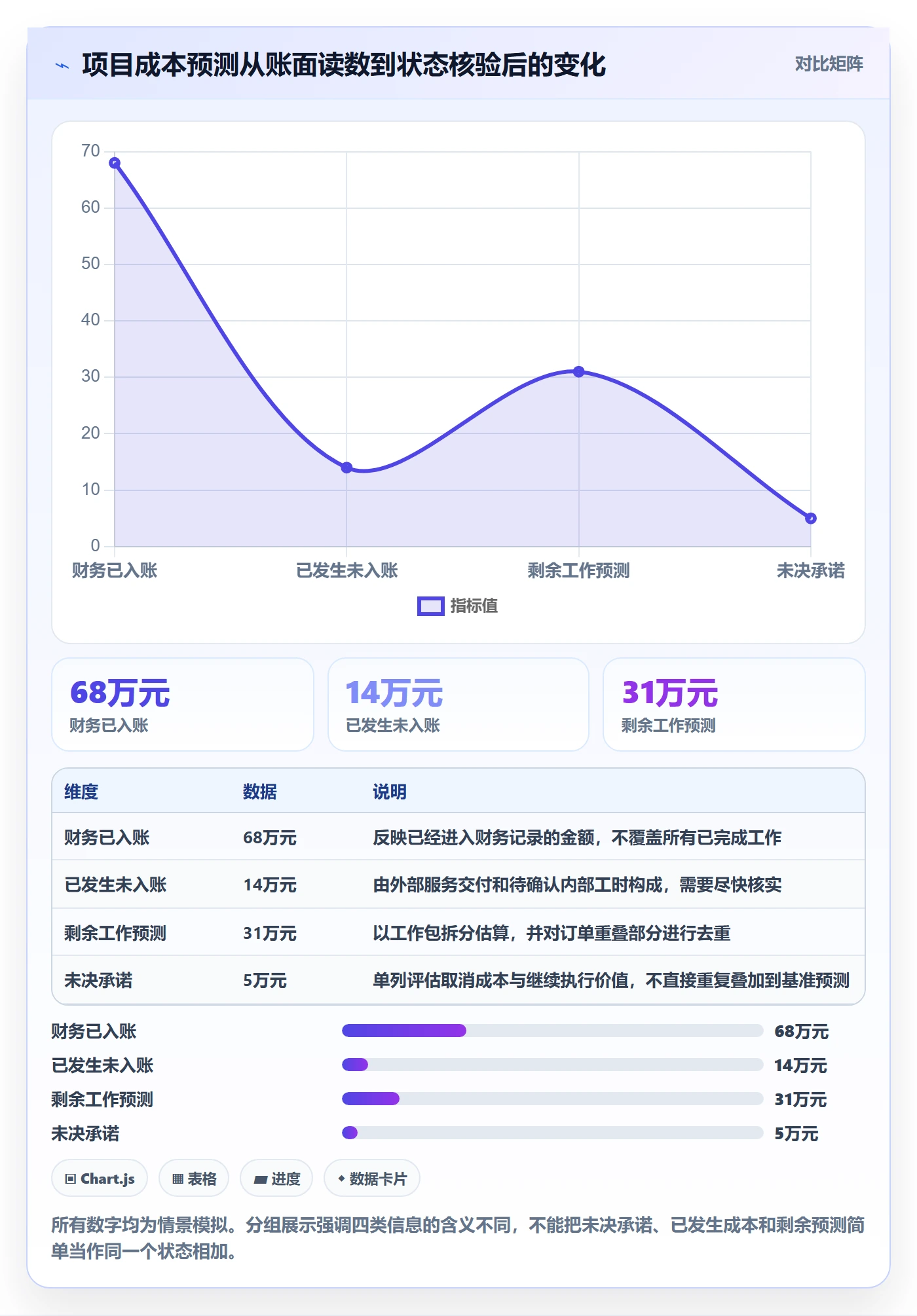Select the 财务已入账 data point on chart

115,163
